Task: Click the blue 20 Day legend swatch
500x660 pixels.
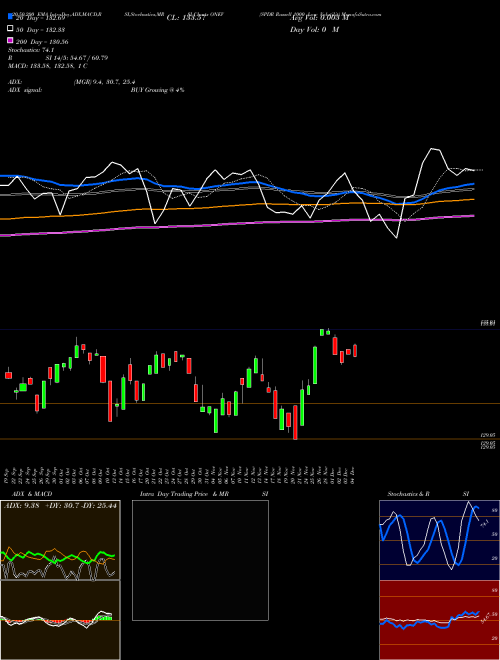Action: coord(10,16)
